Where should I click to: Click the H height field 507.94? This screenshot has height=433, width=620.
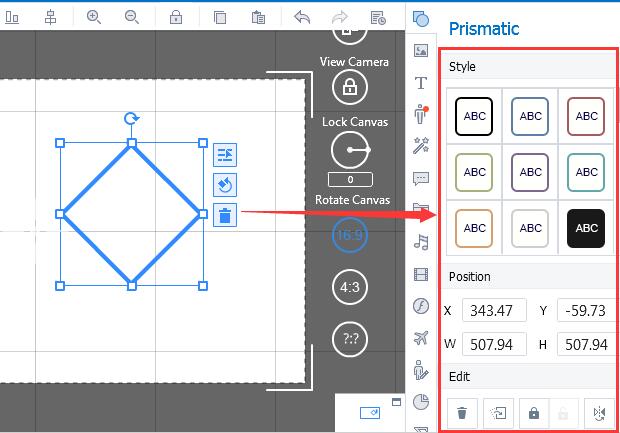tap(587, 344)
